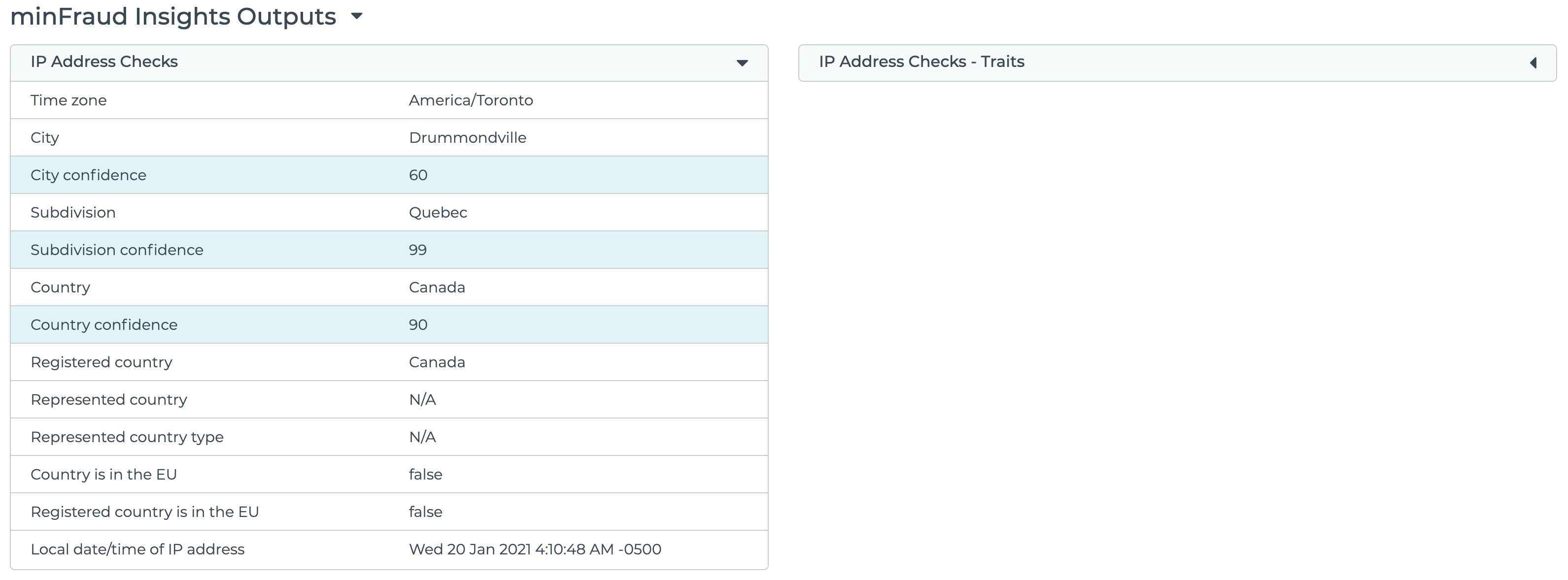Select the Represented country type label
The width and height of the screenshot is (1568, 580).
click(x=127, y=437)
